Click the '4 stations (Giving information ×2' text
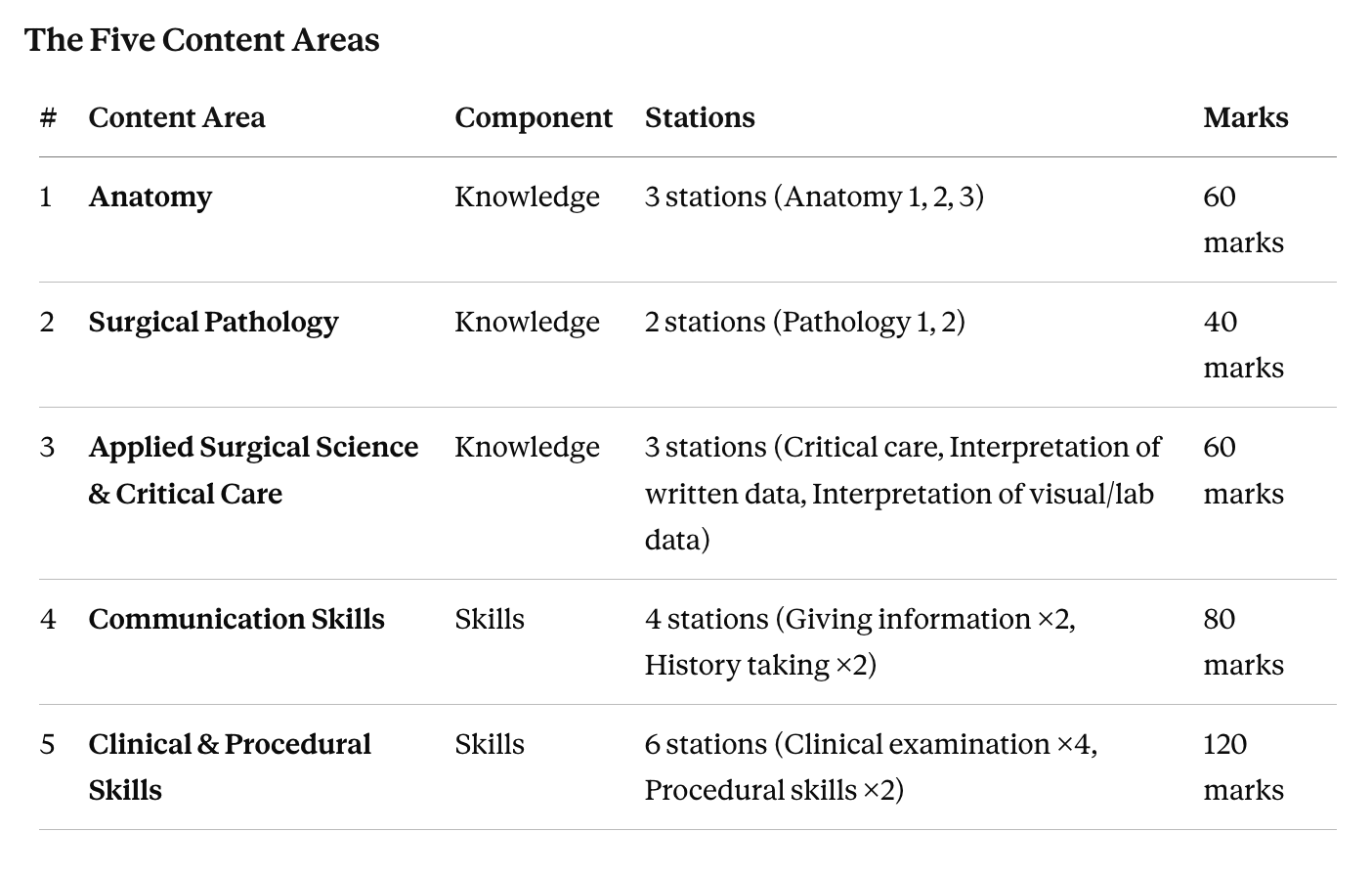This screenshot has height=876, width=1372. [x=860, y=619]
